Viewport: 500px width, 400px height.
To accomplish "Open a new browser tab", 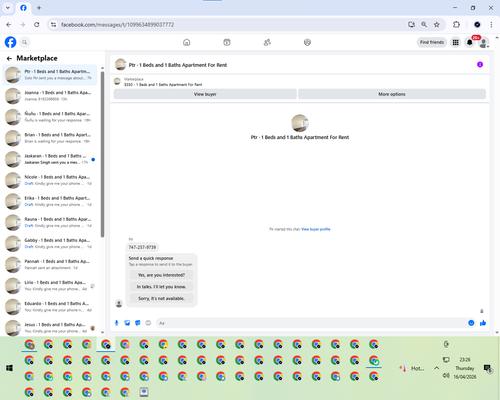I will [39, 8].
